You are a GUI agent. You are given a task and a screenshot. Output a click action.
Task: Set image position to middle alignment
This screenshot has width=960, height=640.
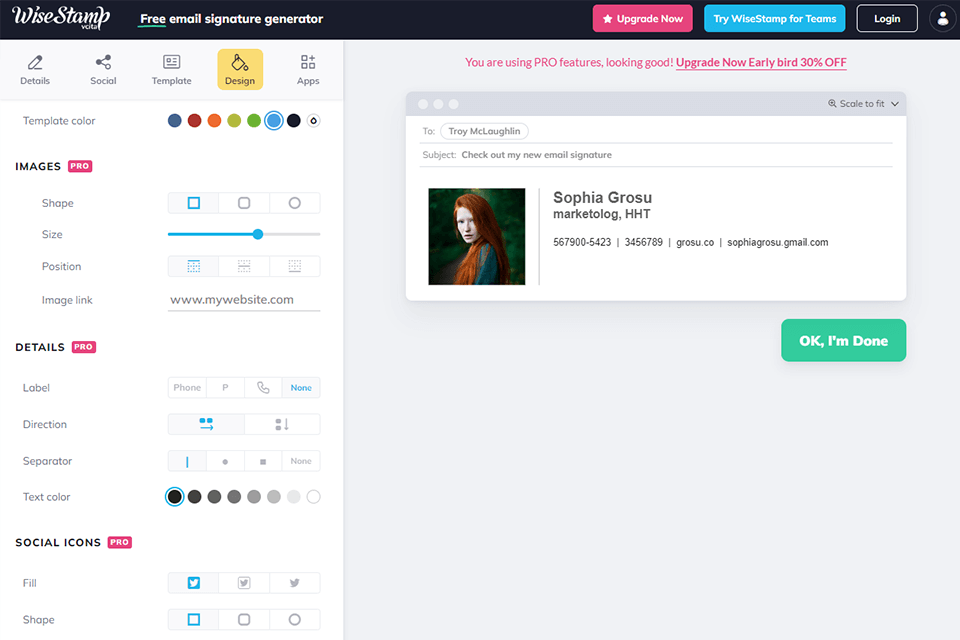pos(244,266)
